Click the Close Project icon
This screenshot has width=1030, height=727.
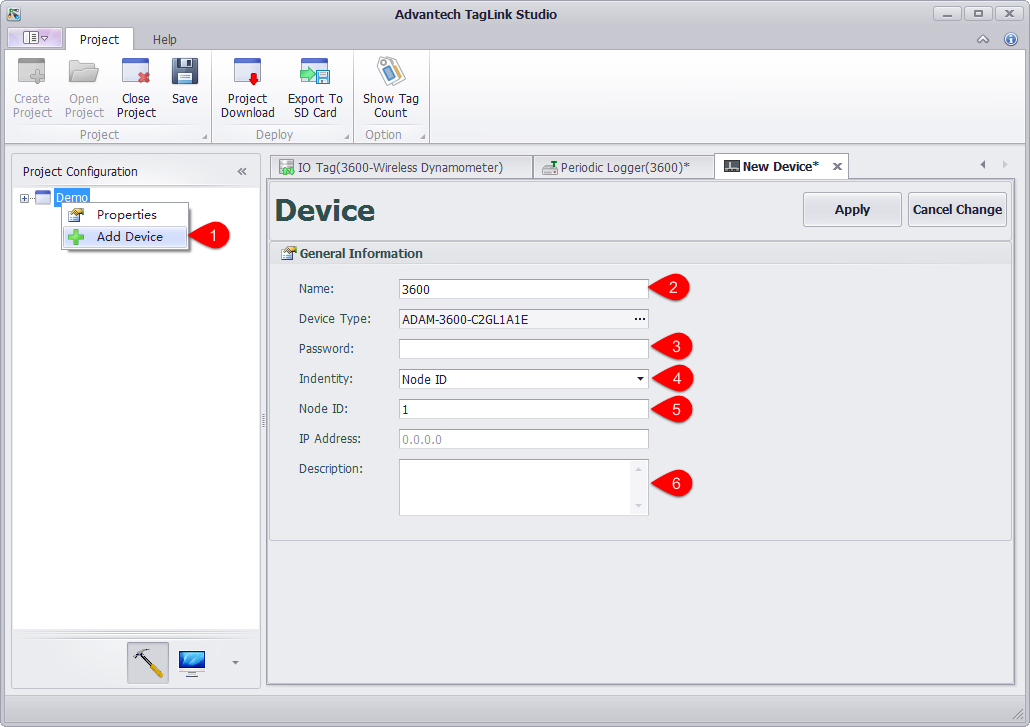tap(136, 74)
